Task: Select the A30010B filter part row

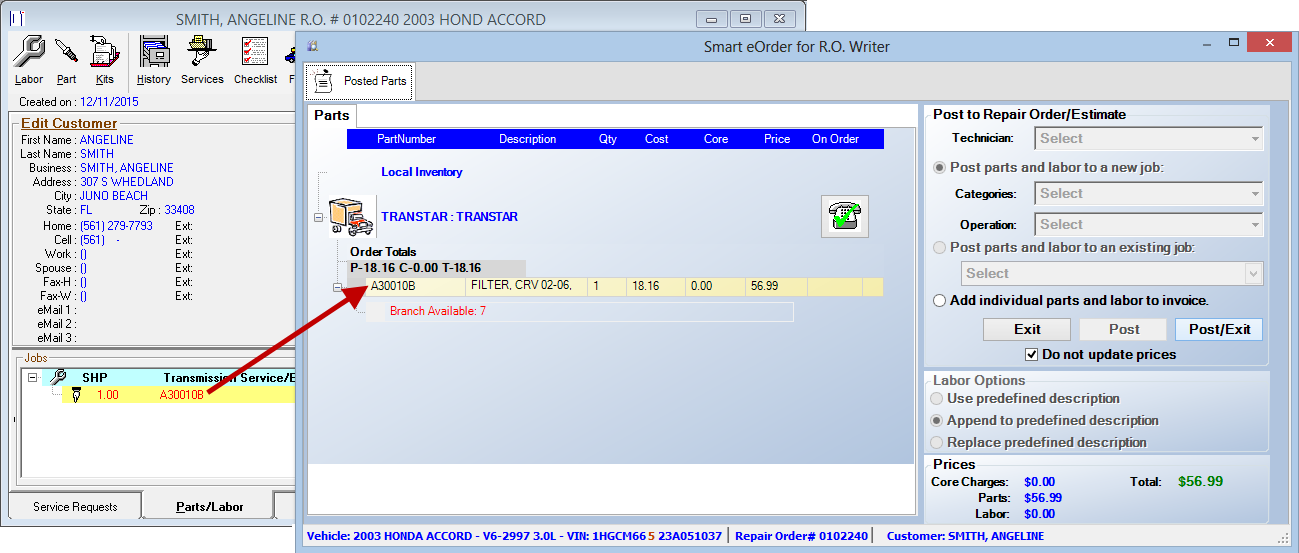Action: coord(520,287)
